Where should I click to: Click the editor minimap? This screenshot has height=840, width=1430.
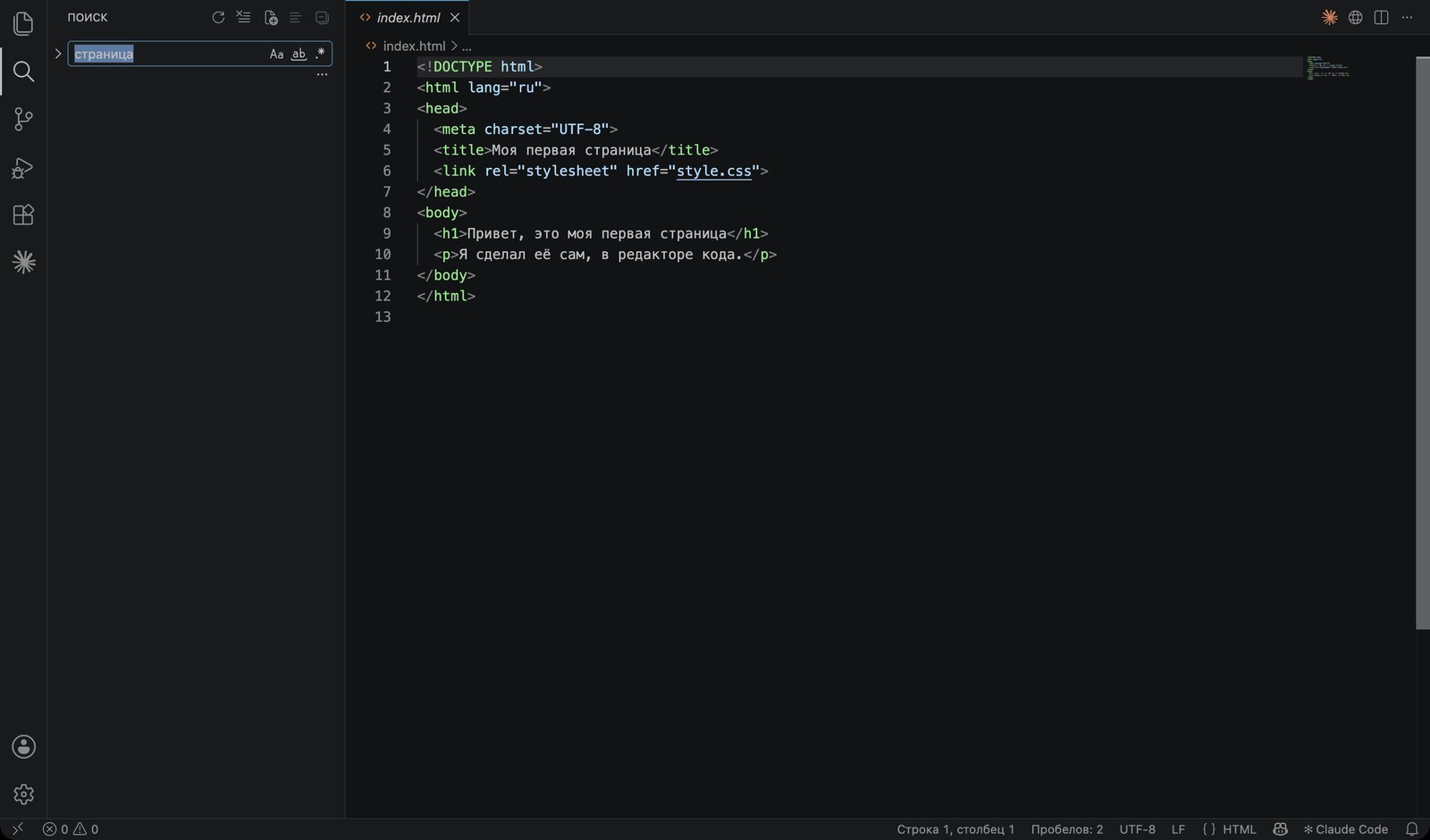1326,68
